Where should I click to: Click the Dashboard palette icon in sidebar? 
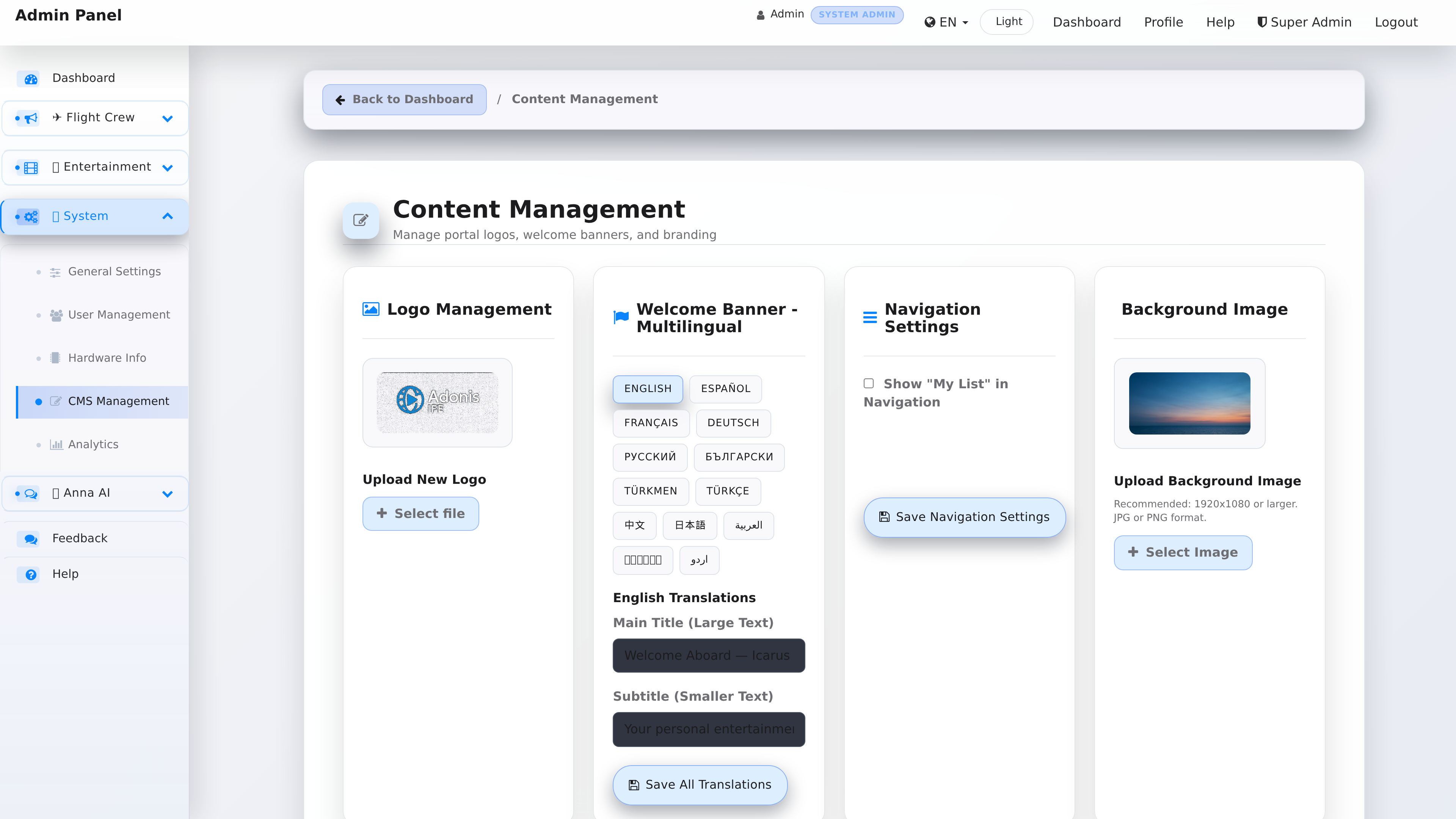(x=31, y=79)
